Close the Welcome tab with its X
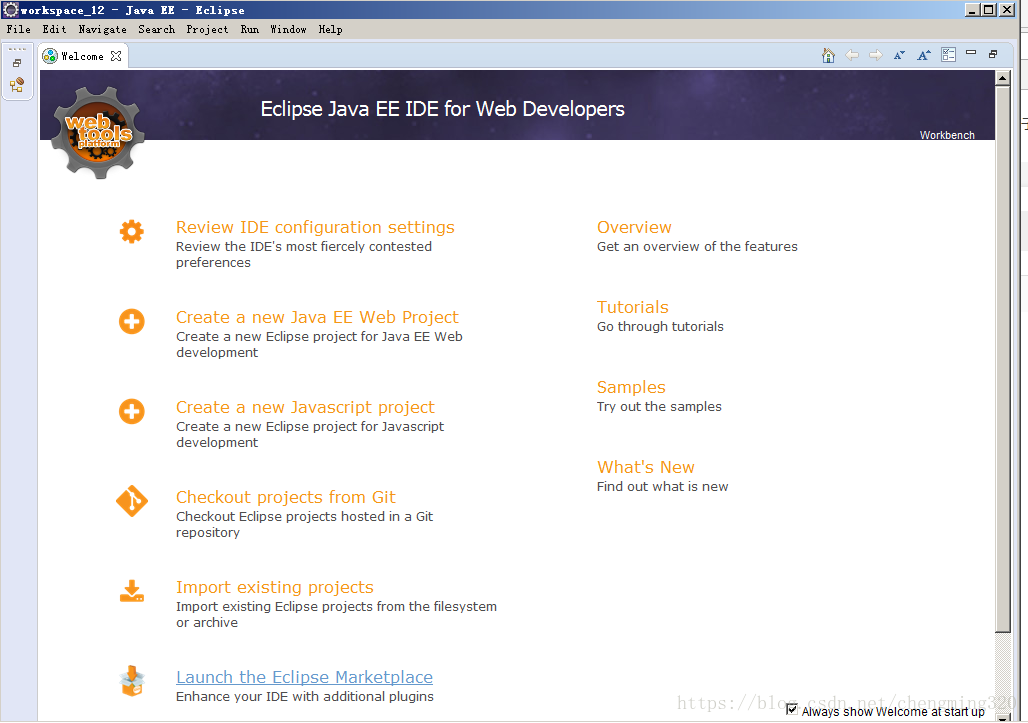This screenshot has width=1028, height=723. pyautogui.click(x=116, y=56)
